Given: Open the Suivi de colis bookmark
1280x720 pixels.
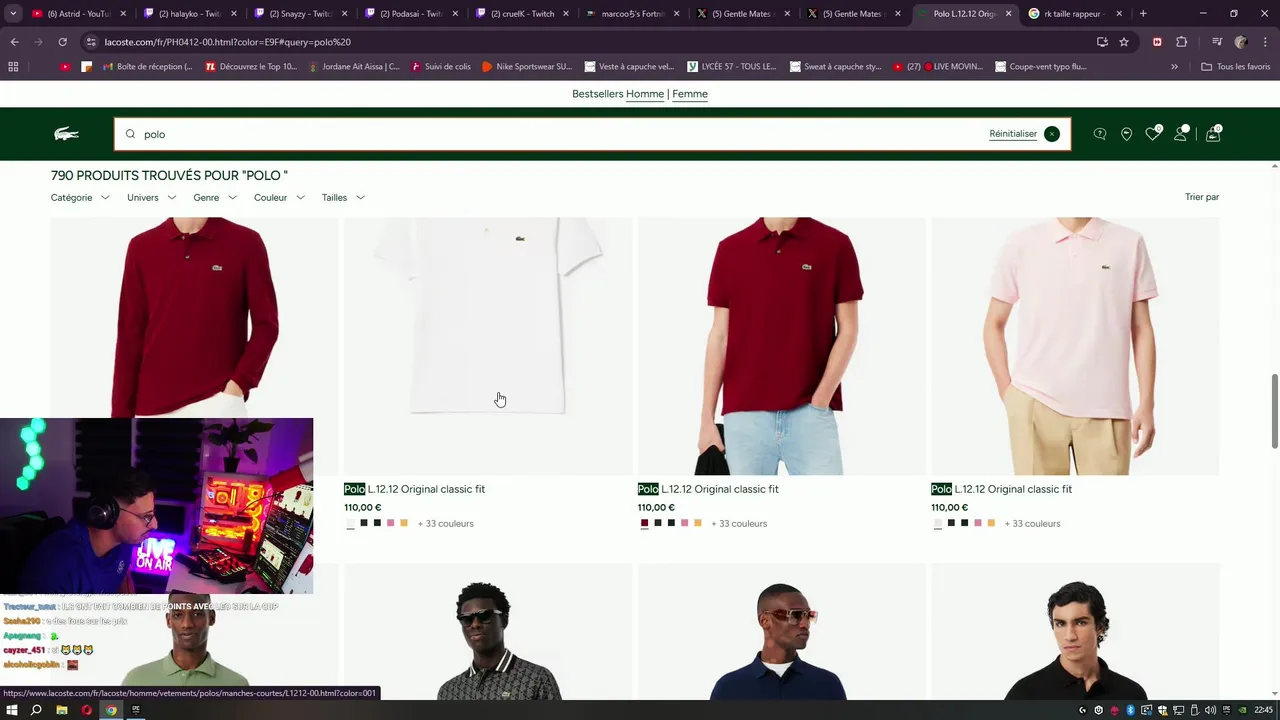Looking at the screenshot, I should pyautogui.click(x=439, y=67).
